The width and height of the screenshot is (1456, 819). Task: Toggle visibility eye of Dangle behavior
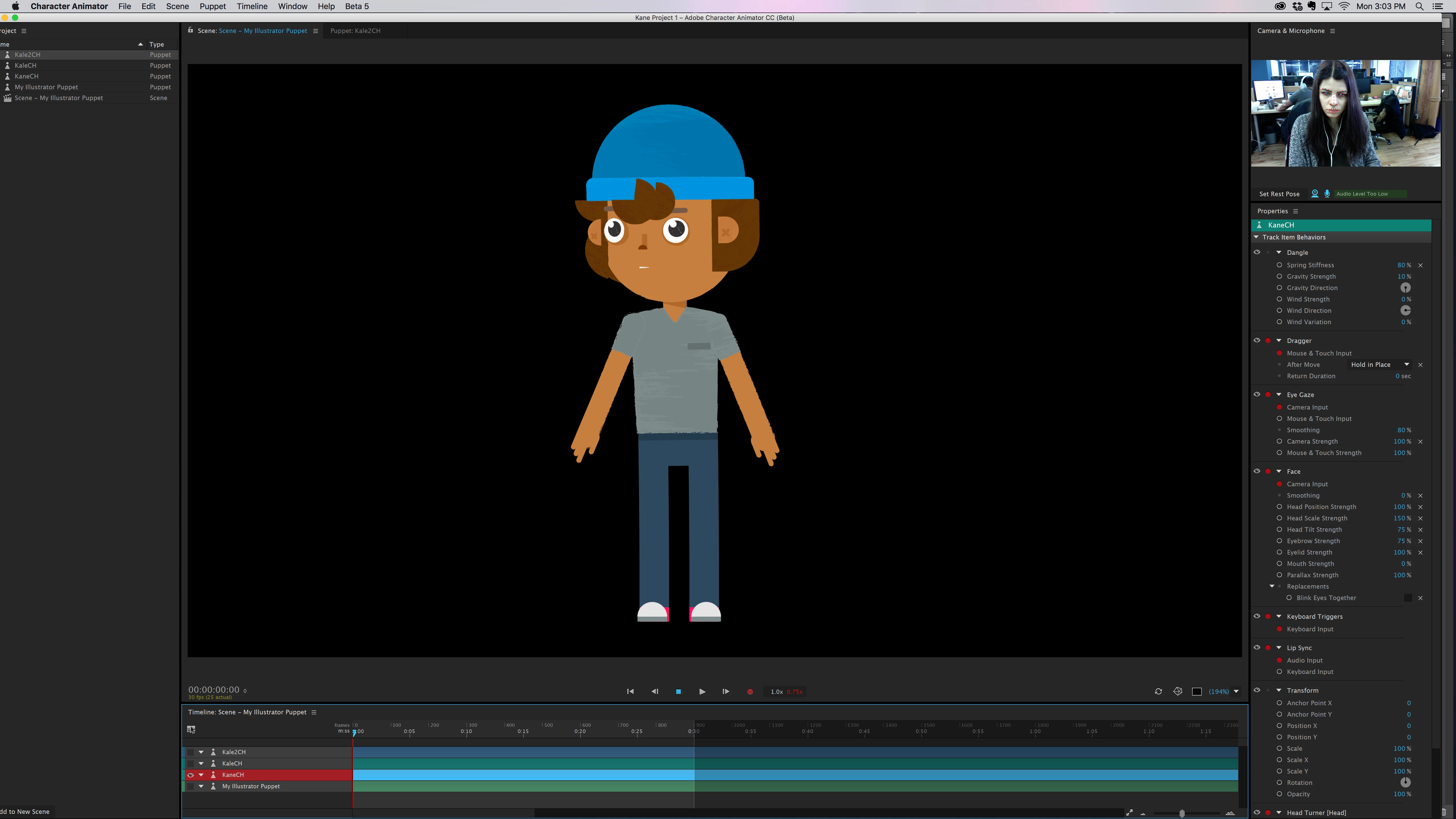[1257, 253]
